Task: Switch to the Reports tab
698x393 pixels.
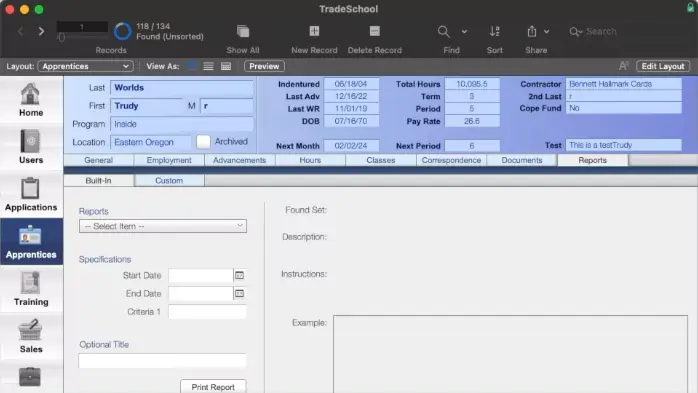Action: click(x=592, y=160)
